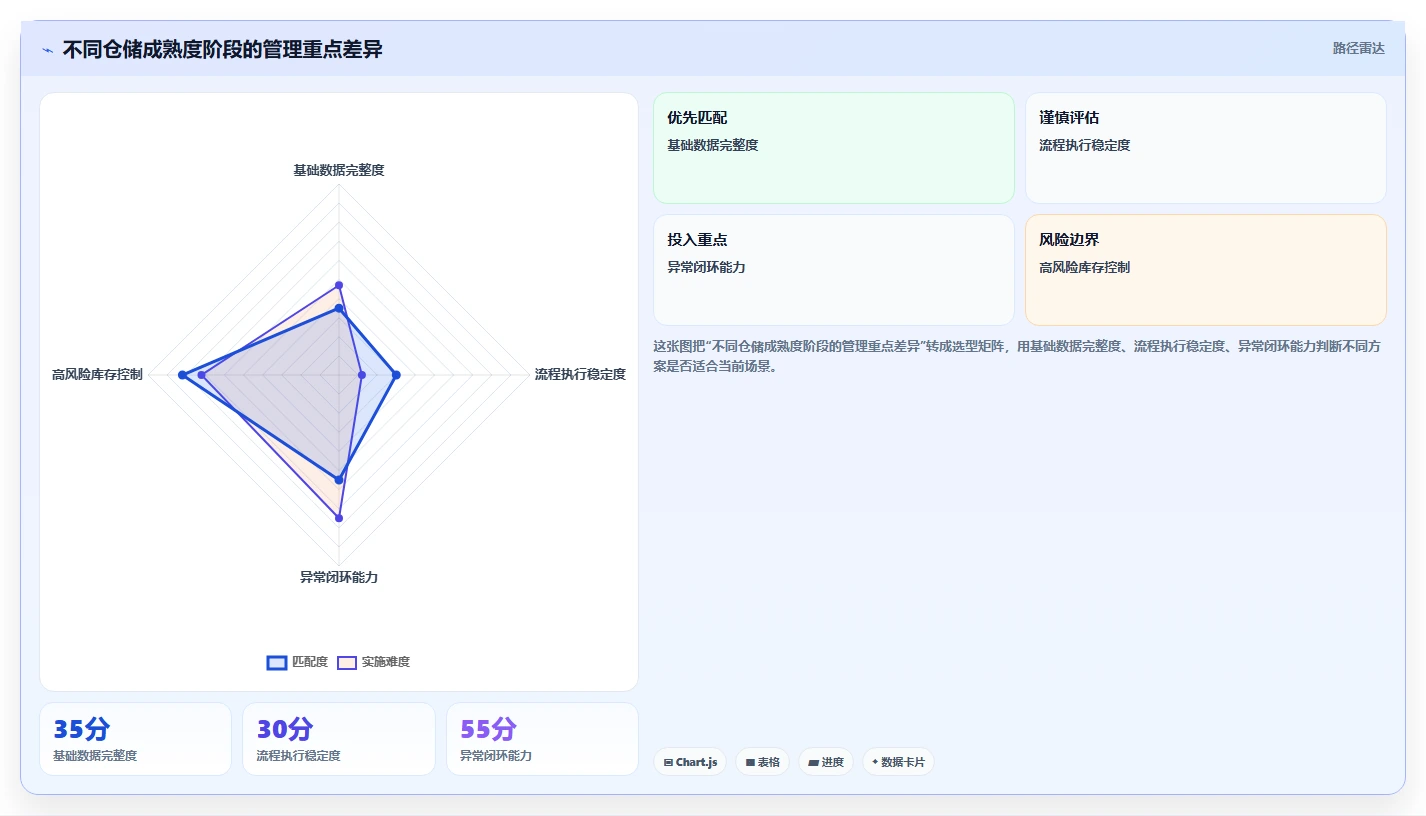Click the 55分 score card
The image size is (1426, 816).
tap(542, 739)
